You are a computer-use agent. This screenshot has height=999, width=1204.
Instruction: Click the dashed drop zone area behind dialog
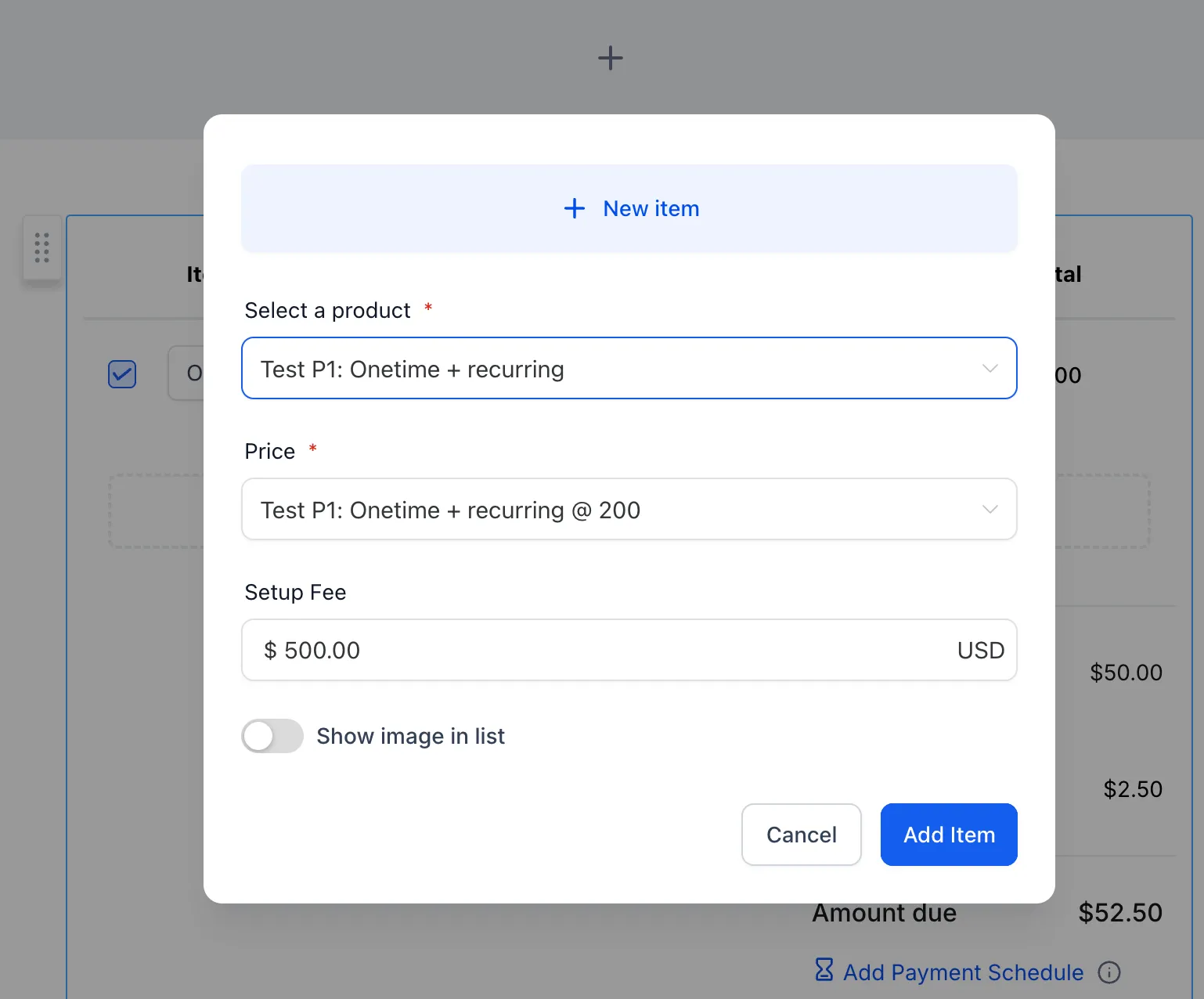(155, 510)
